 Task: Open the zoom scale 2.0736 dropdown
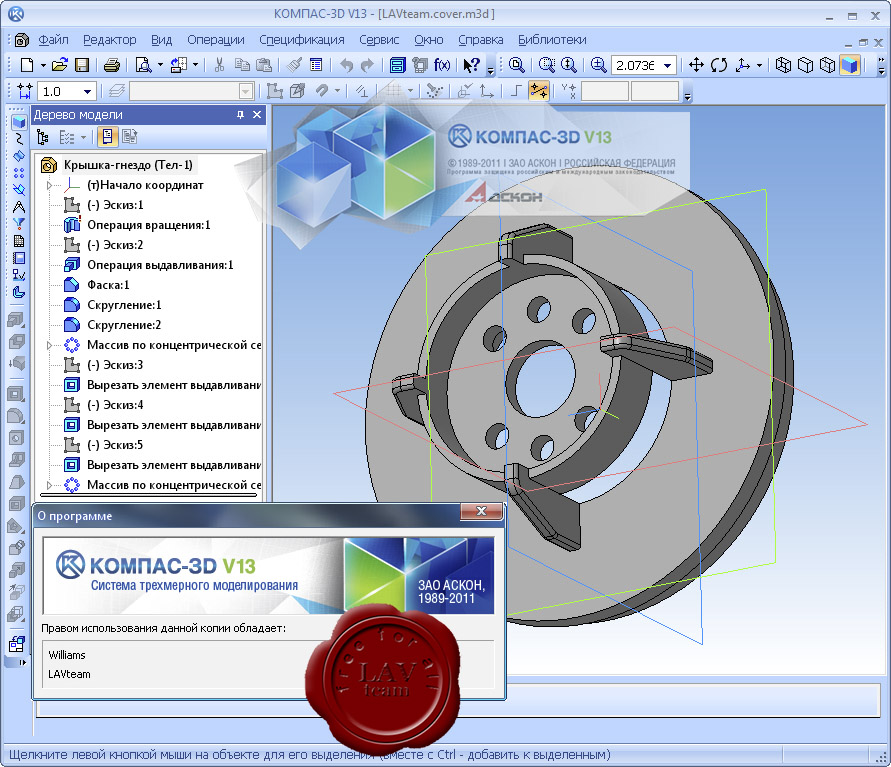tap(668, 66)
